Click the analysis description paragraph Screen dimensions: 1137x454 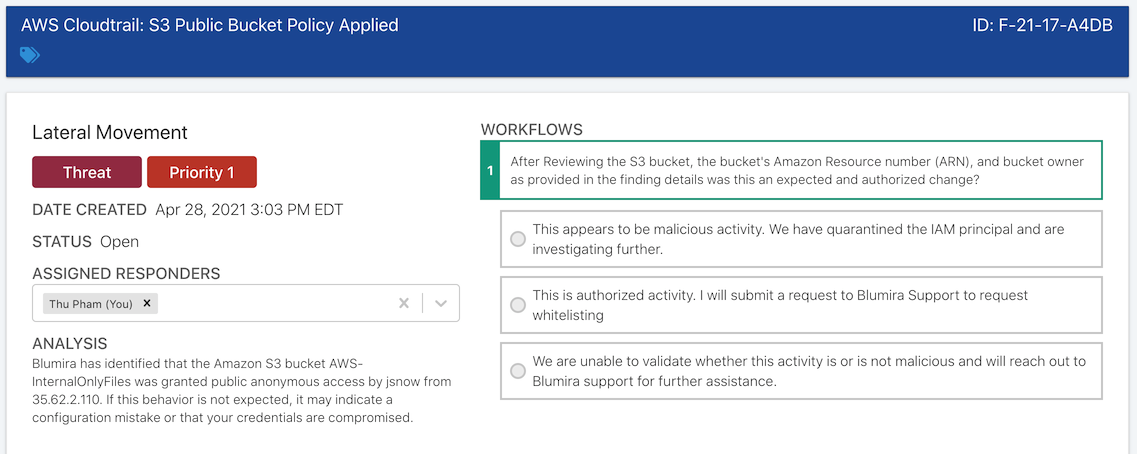point(241,390)
